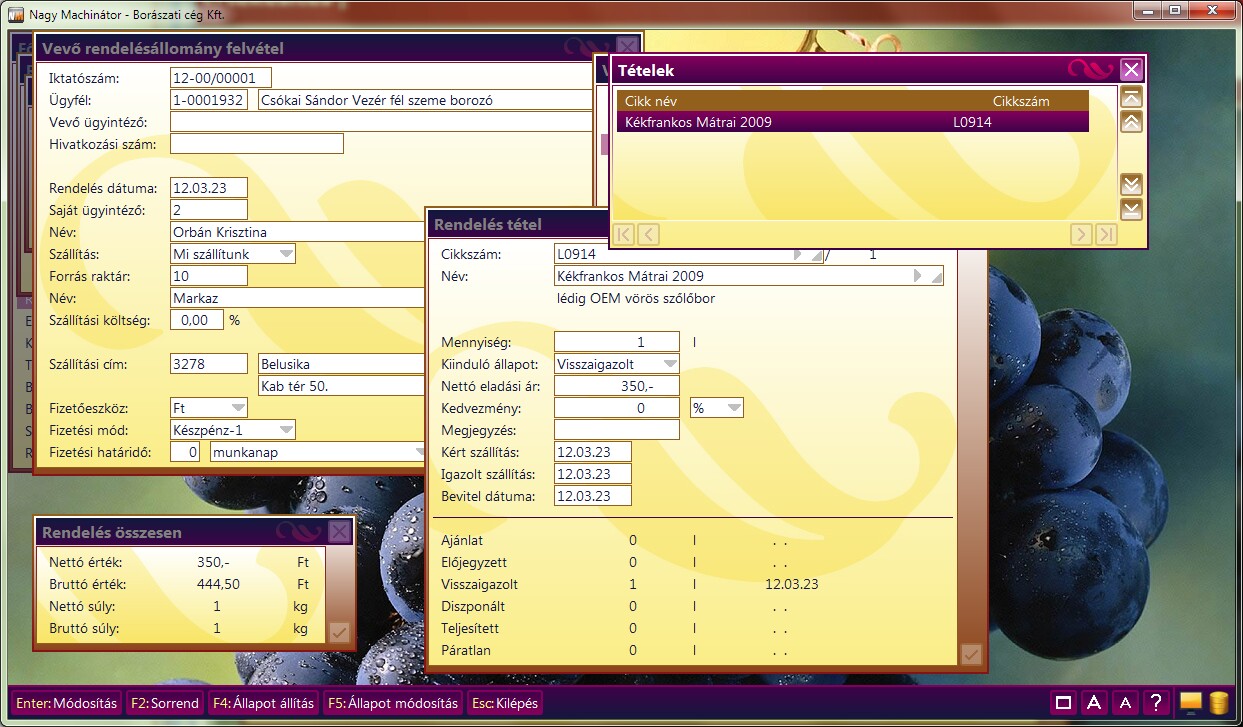The image size is (1243, 727).
Task: Page down in the Tételek list
Action: [x=1131, y=185]
